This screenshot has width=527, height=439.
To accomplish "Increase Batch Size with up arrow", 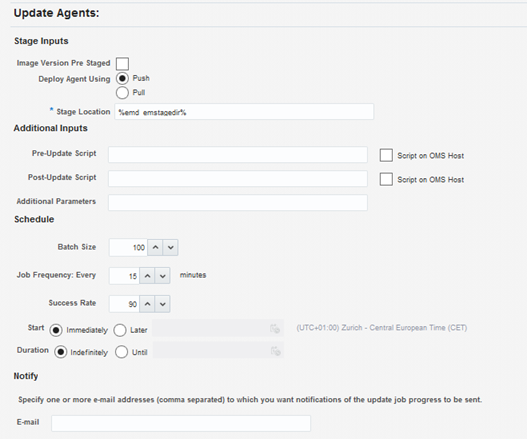I will pyautogui.click(x=155, y=247).
